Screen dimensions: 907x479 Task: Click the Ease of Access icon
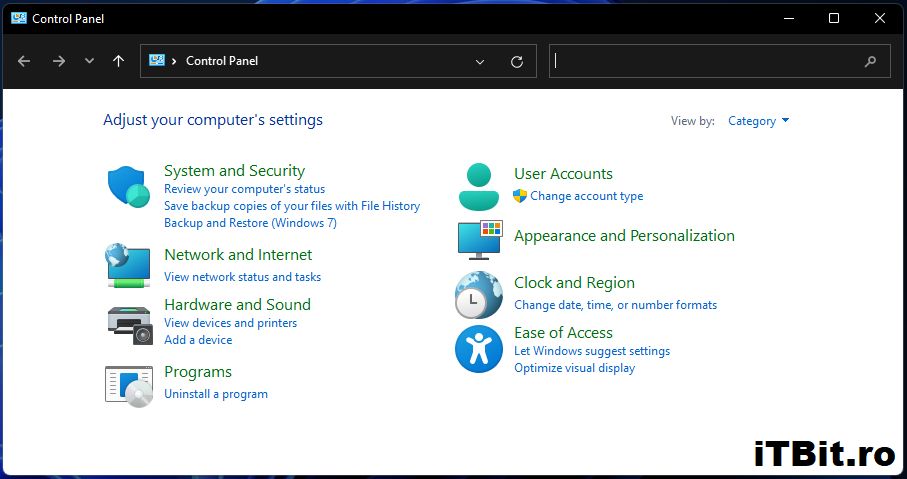pyautogui.click(x=478, y=349)
